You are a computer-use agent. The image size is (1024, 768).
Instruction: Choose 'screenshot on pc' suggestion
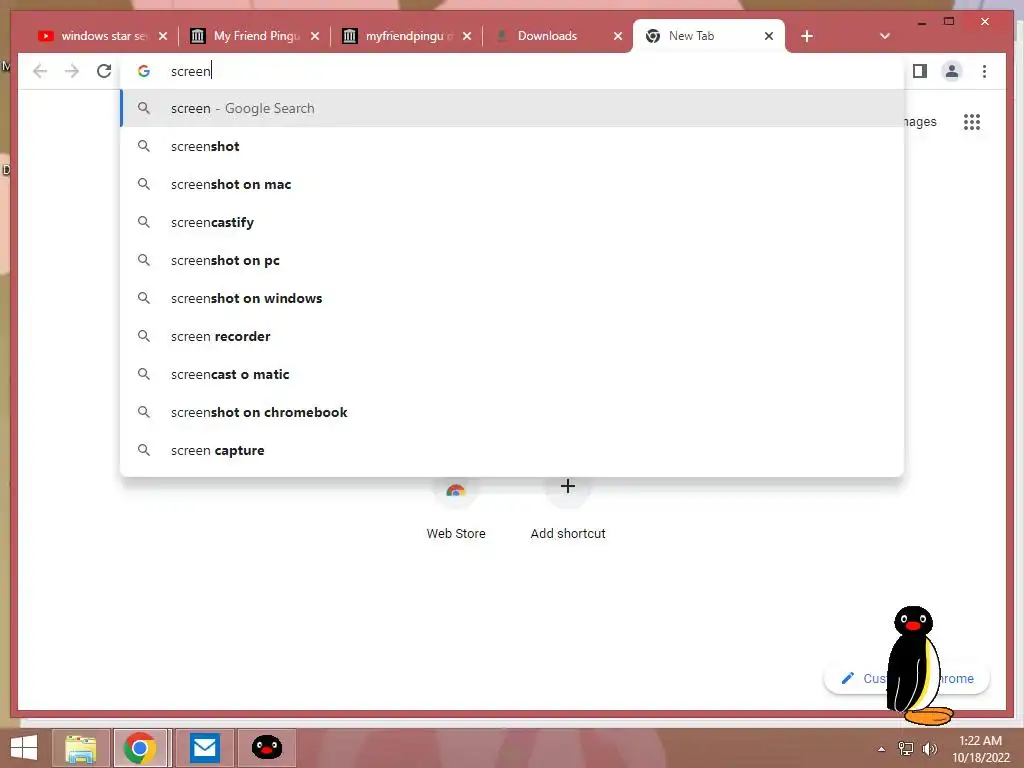pos(512,260)
